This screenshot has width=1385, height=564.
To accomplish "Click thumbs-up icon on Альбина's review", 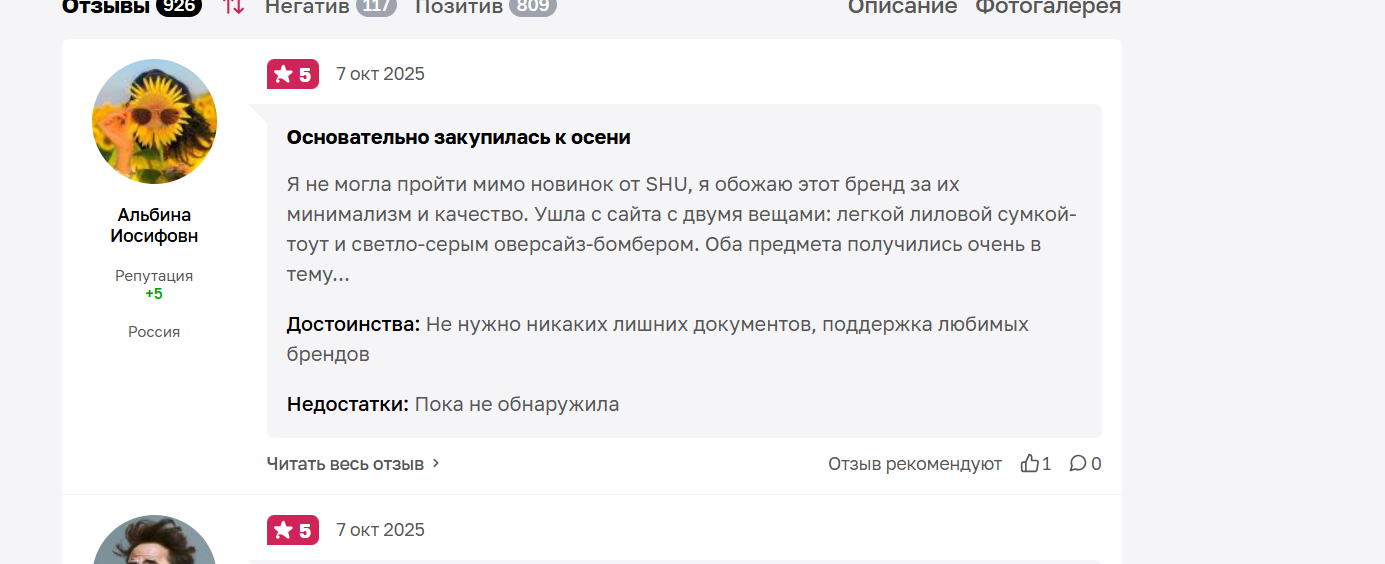I will point(1029,464).
